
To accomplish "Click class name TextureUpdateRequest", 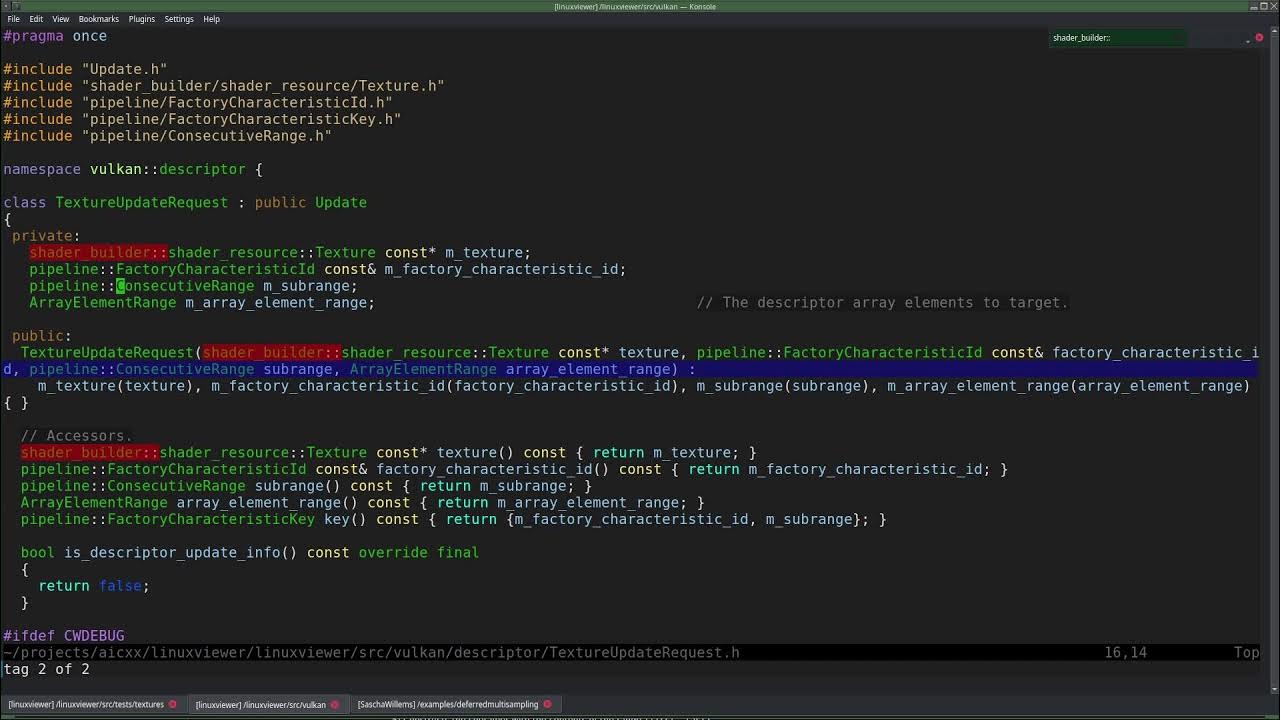I will tap(142, 202).
